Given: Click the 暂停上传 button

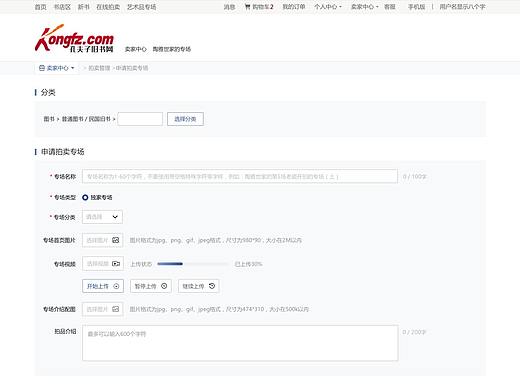Looking at the screenshot, I should click(151, 286).
